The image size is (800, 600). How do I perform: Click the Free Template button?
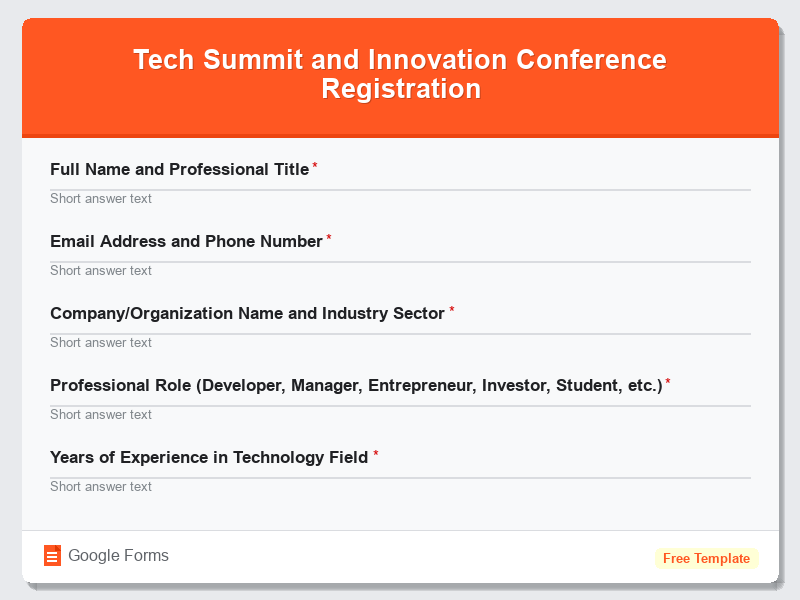[706, 558]
